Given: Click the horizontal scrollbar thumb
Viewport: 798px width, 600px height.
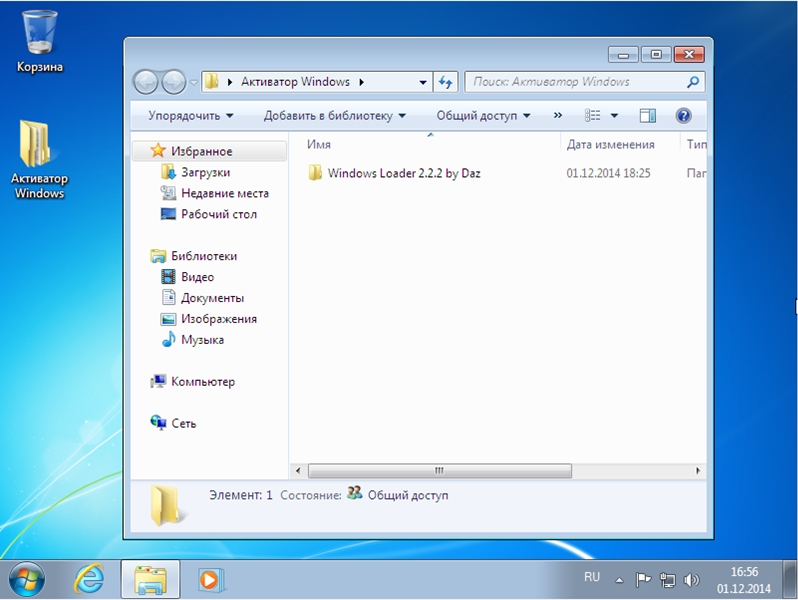Looking at the screenshot, I should 440,471.
